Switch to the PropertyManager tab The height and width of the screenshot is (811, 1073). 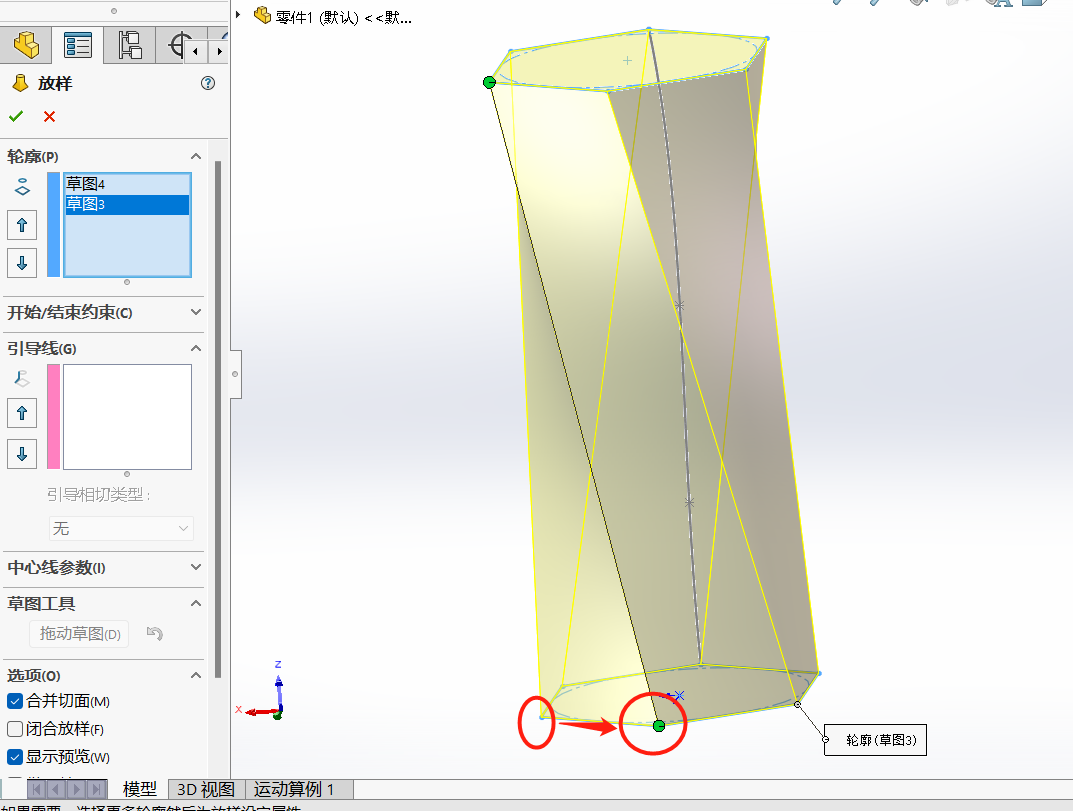click(x=77, y=45)
